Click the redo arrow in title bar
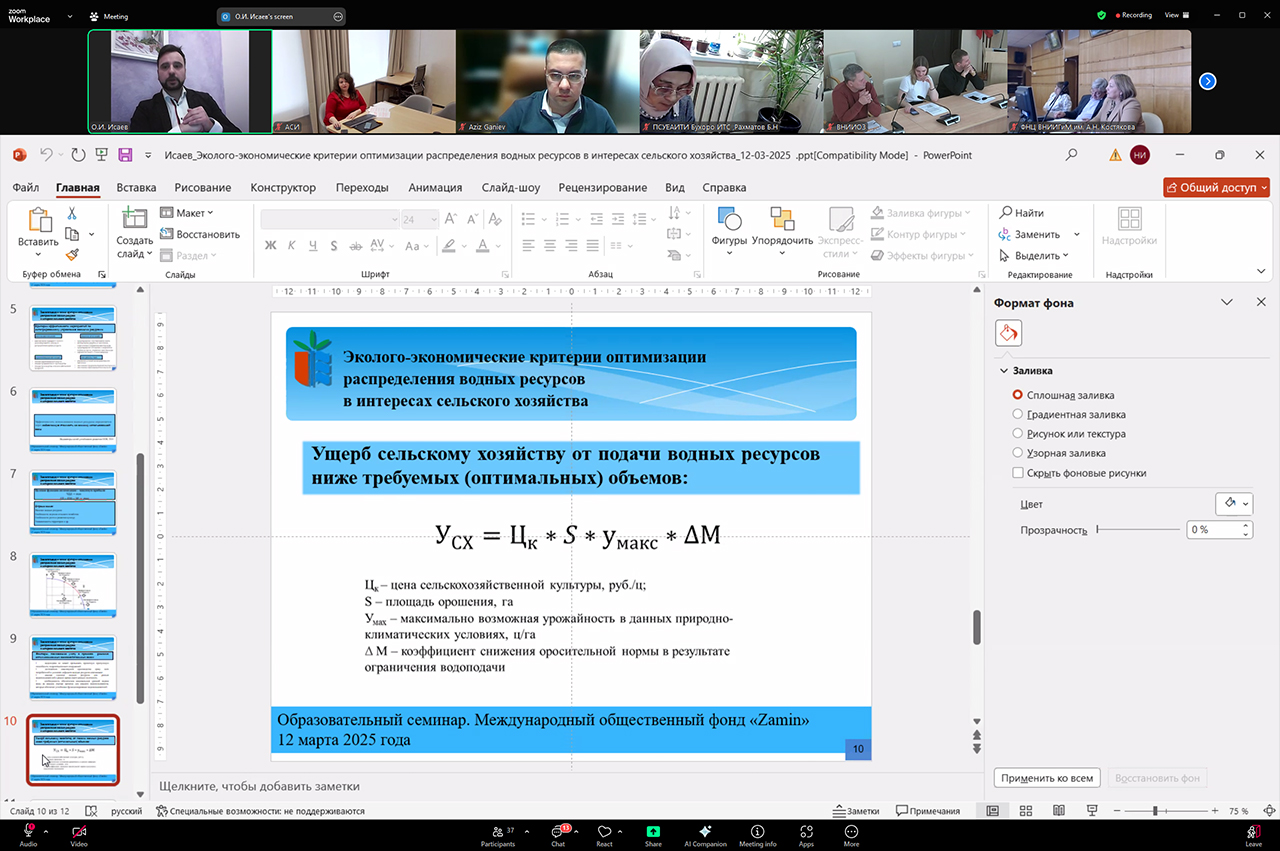Image resolution: width=1280 pixels, height=851 pixels. click(x=78, y=155)
